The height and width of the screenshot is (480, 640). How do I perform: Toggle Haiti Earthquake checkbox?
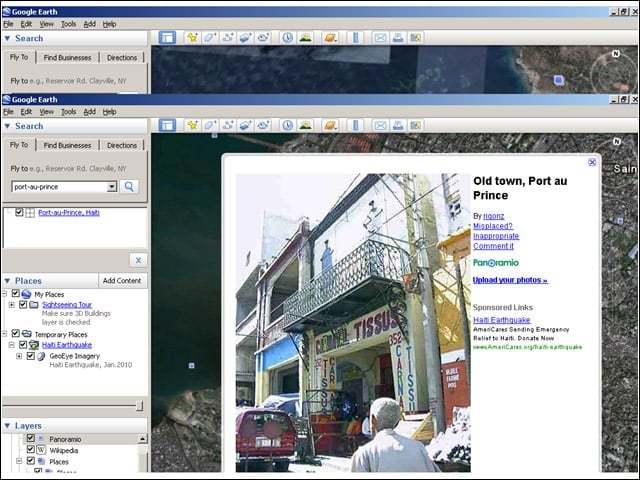(x=23, y=344)
